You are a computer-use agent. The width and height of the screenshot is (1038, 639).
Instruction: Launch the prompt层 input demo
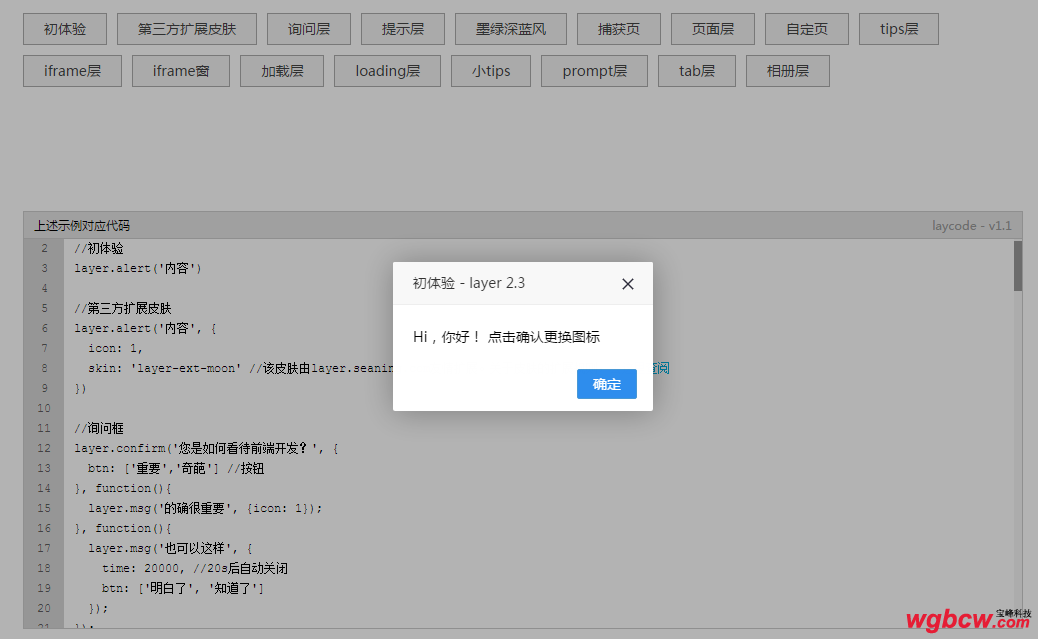pos(593,71)
